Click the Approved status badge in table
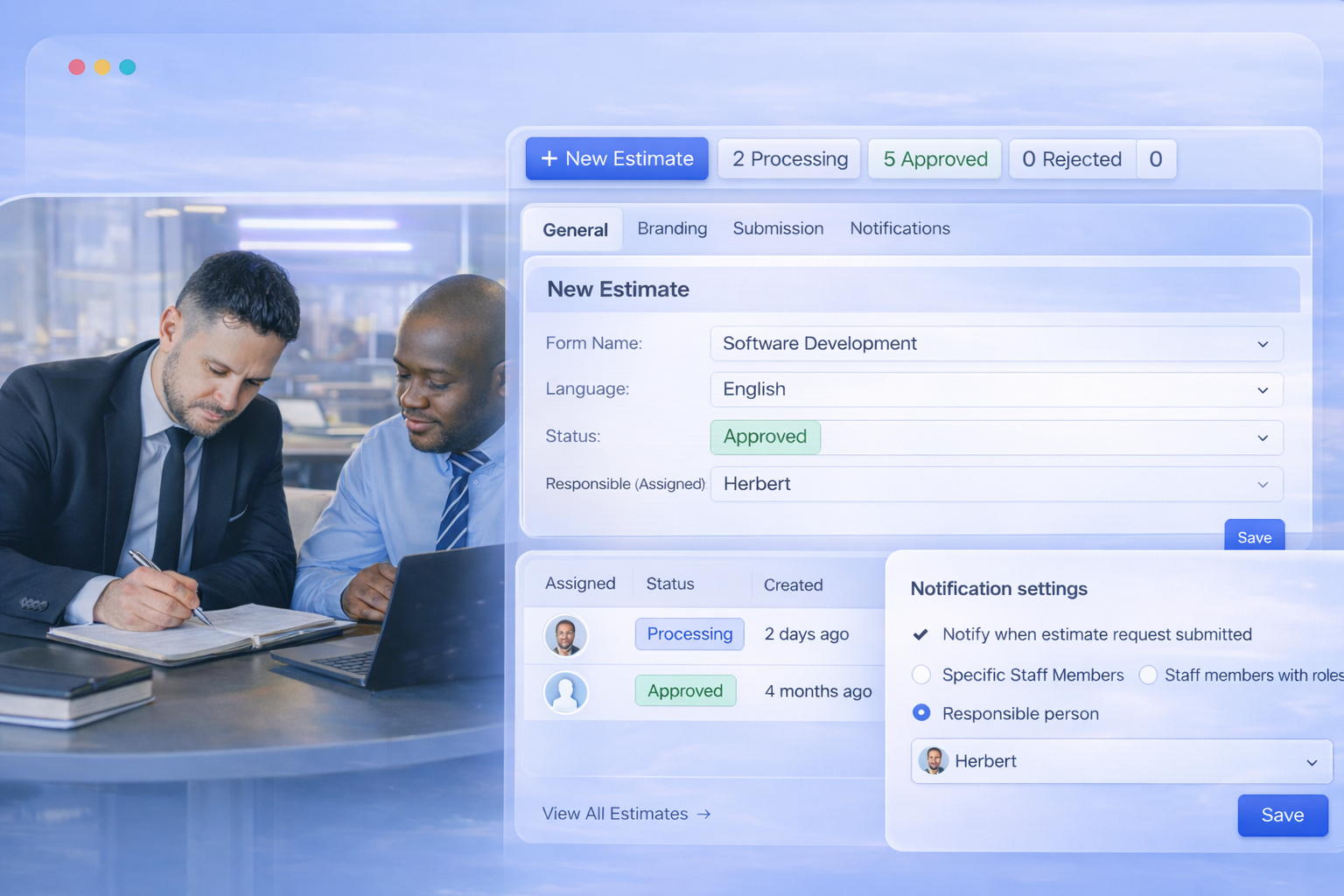1344x896 pixels. pyautogui.click(x=685, y=691)
